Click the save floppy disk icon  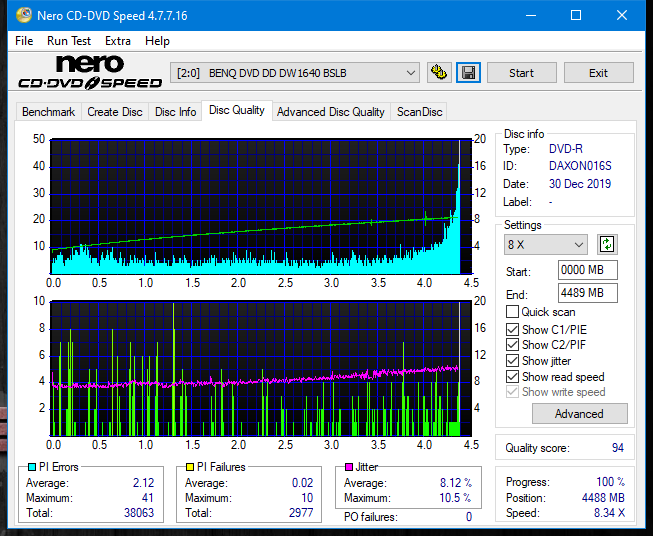tap(469, 73)
